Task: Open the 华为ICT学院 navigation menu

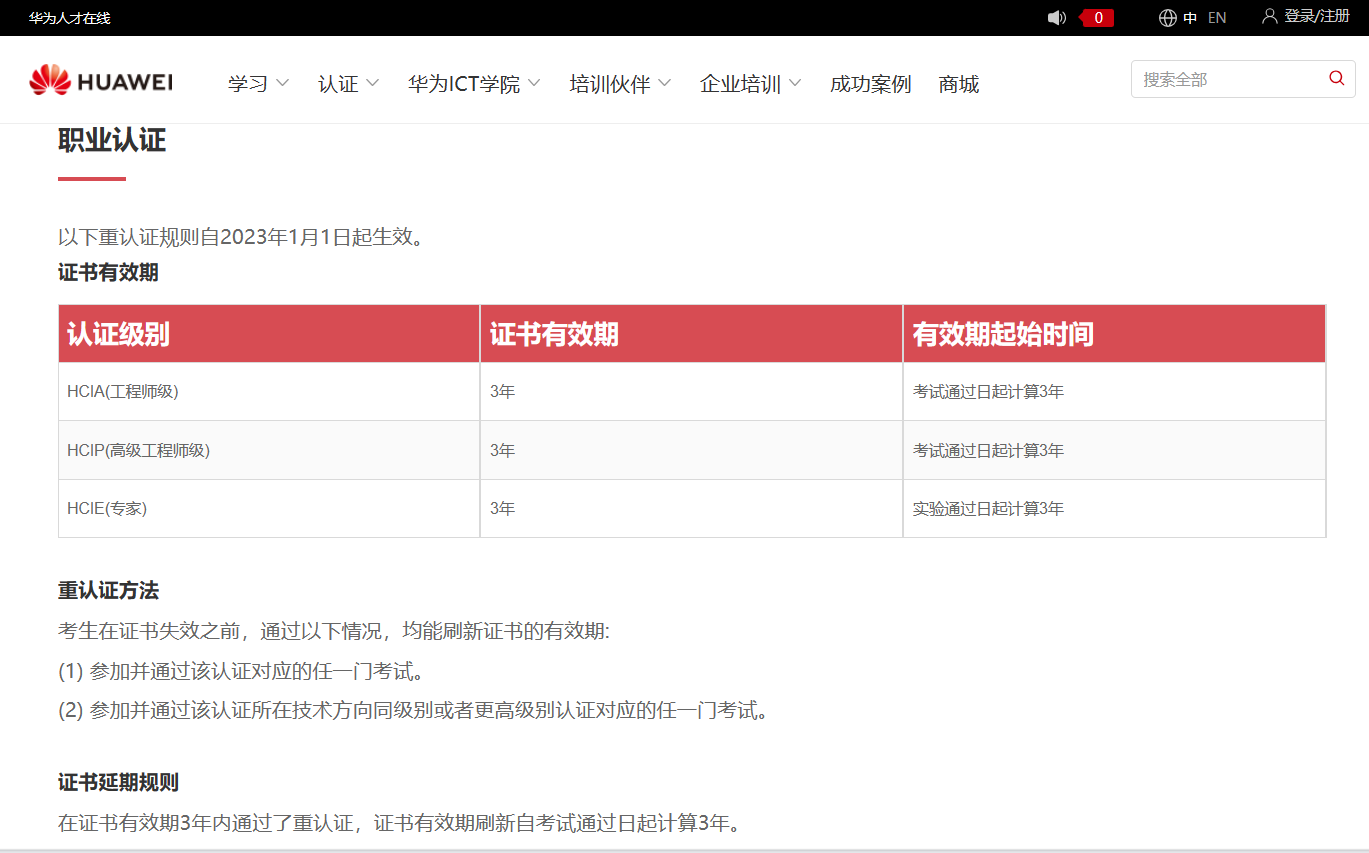Action: click(x=464, y=84)
